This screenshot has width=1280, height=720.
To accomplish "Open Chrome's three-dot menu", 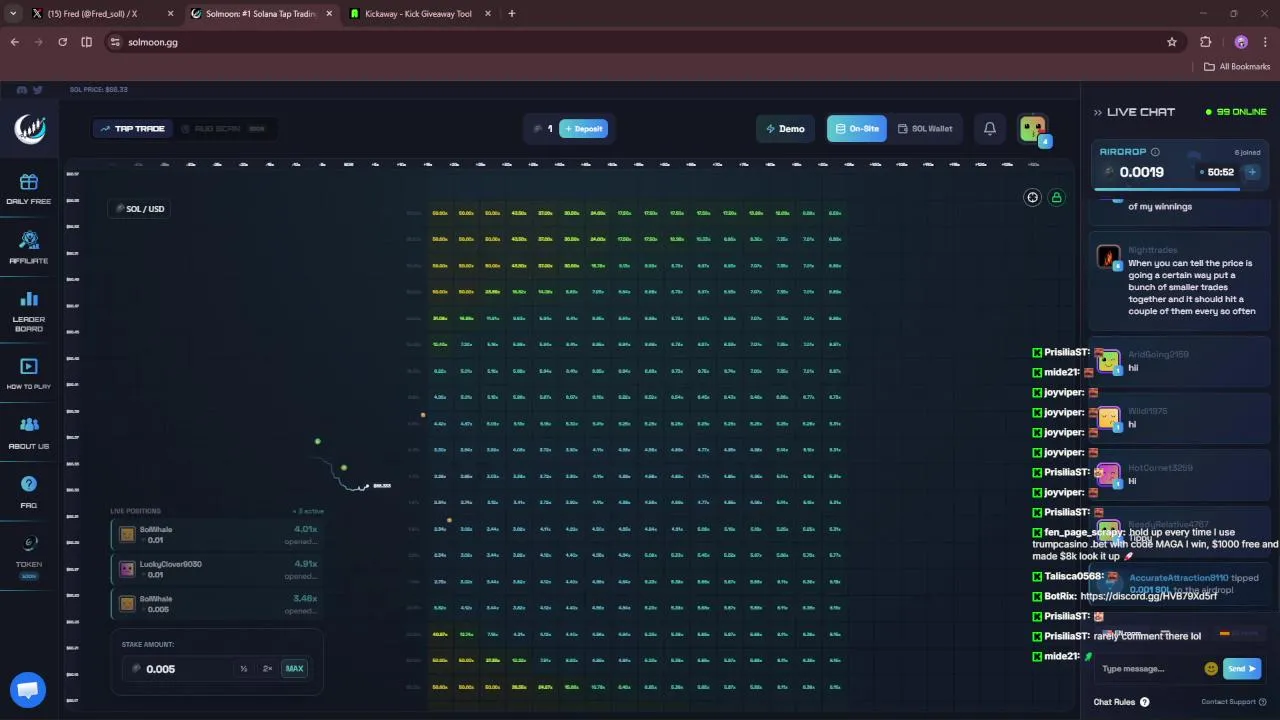I will pyautogui.click(x=1265, y=42).
